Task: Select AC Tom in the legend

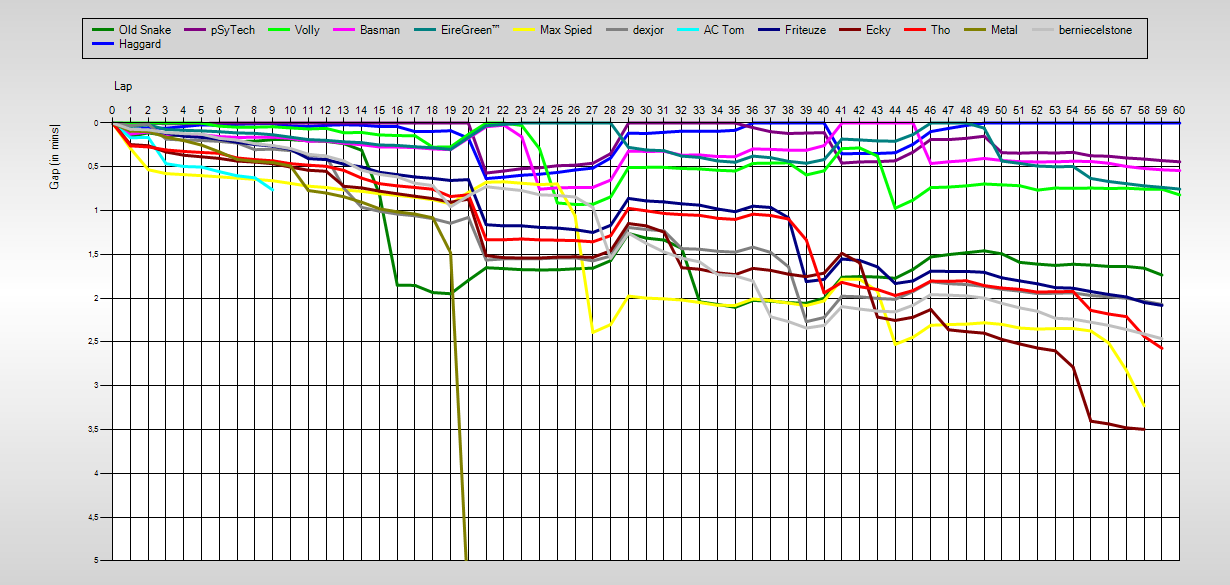Action: tap(724, 30)
